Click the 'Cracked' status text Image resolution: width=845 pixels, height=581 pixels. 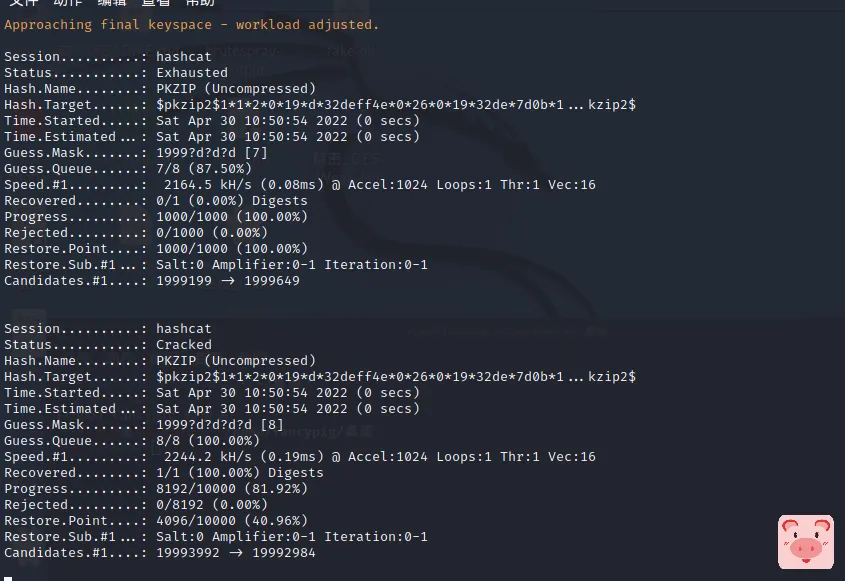184,344
